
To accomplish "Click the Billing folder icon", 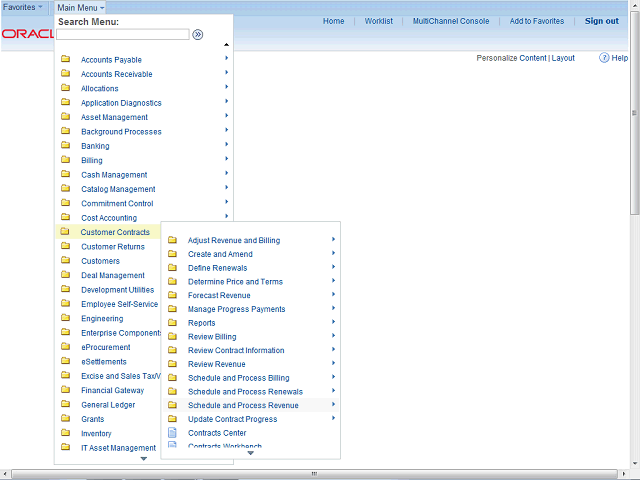I will 65,160.
